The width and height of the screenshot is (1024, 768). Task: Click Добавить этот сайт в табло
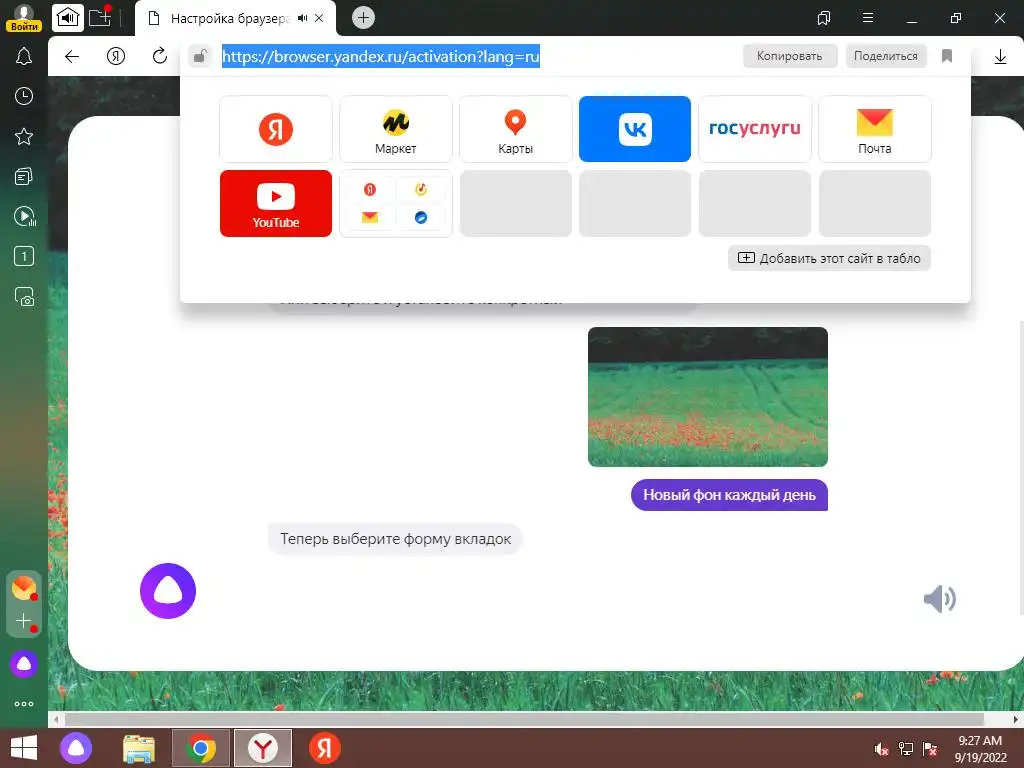click(829, 258)
